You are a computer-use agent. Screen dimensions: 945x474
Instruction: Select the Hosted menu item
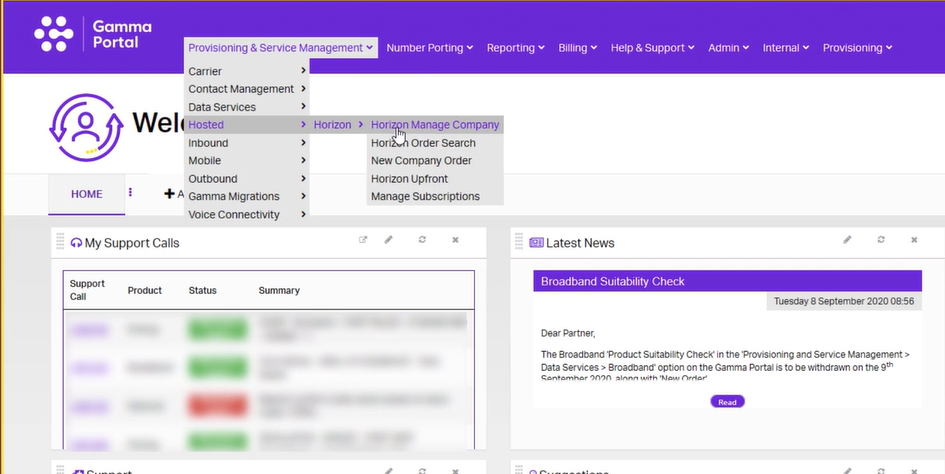pos(247,125)
